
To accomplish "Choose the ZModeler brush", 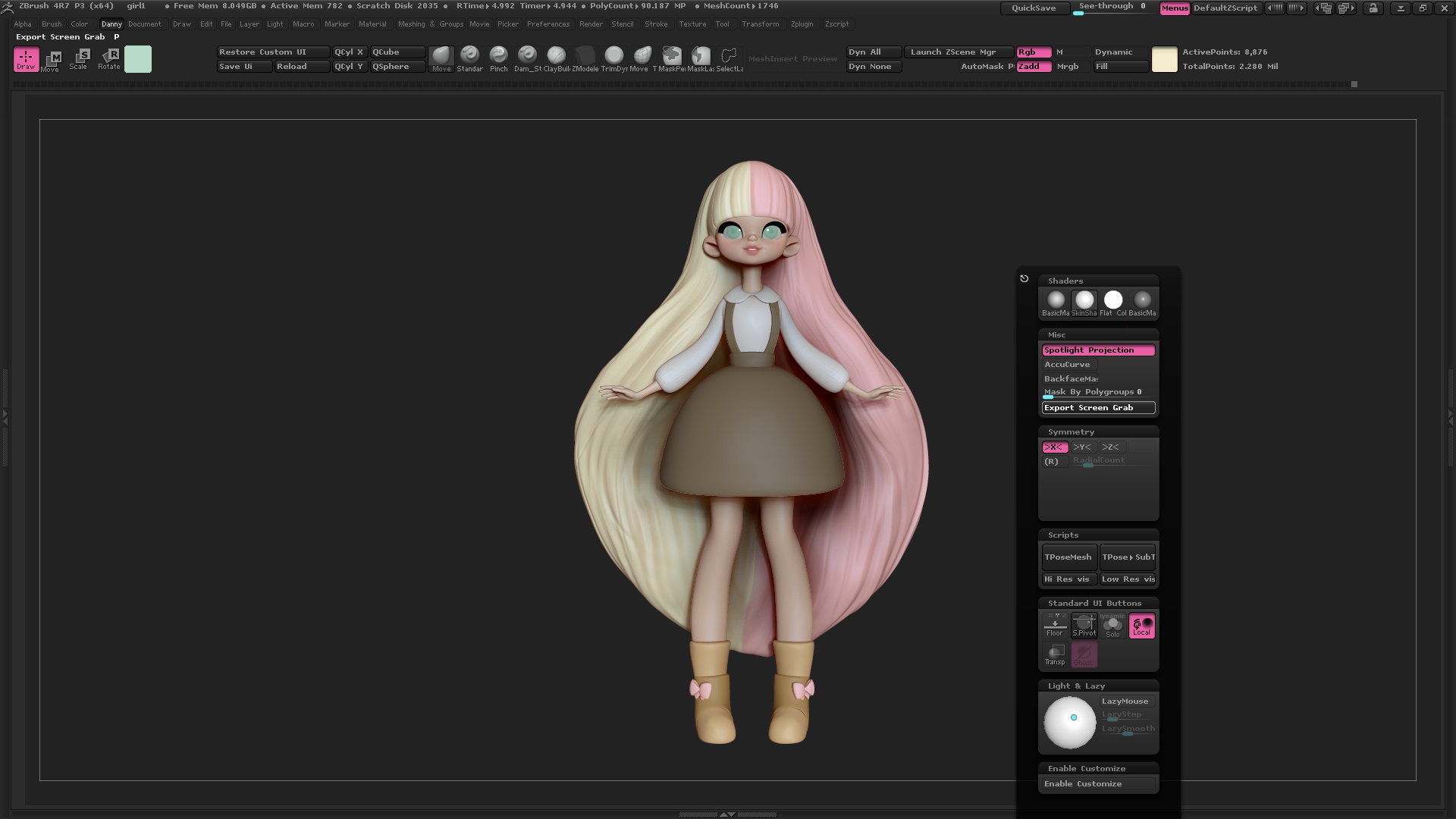I will (585, 59).
